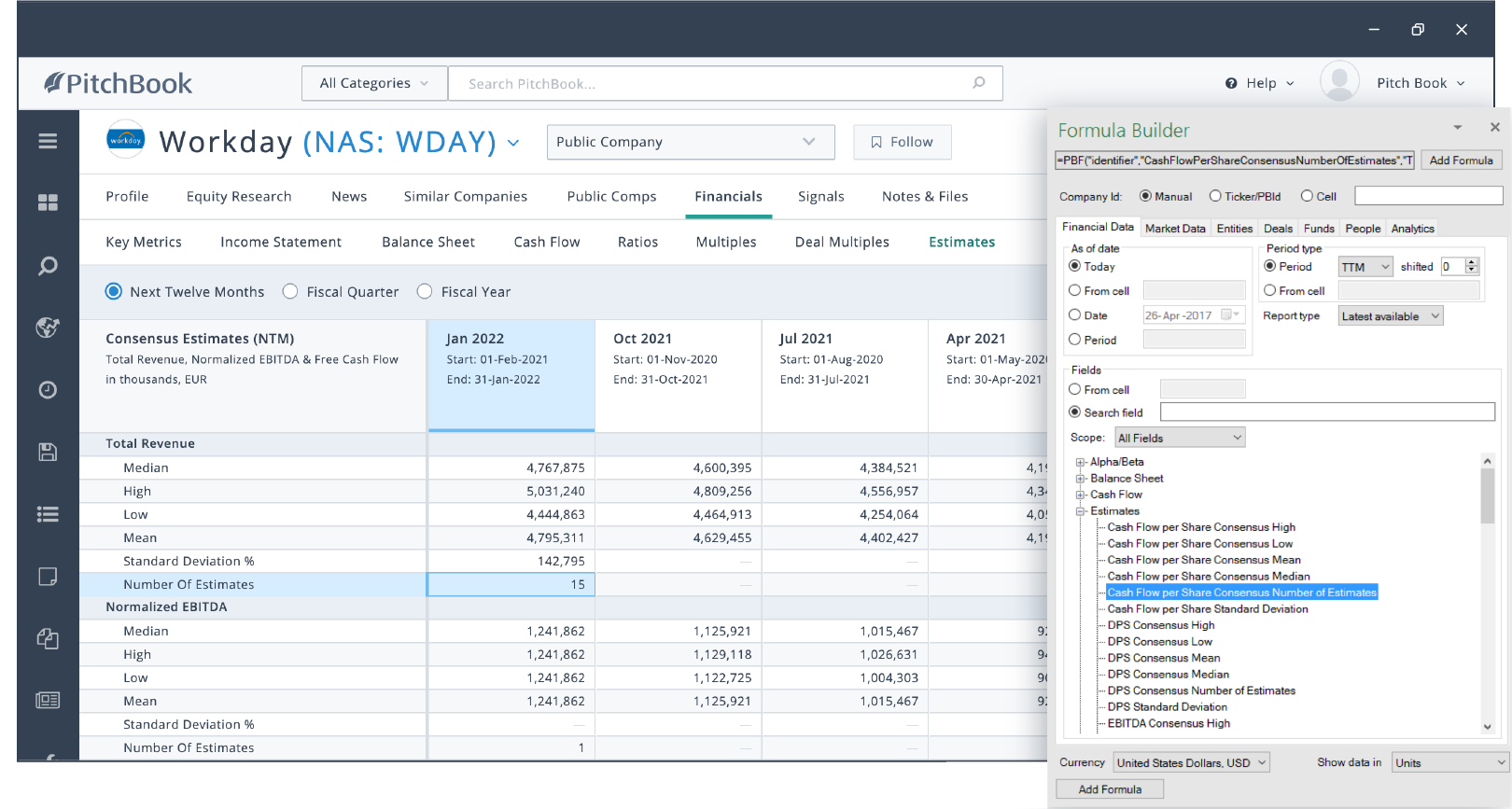This screenshot has height=809, width=1512.
Task: Select Cell company id option
Action: [1307, 196]
